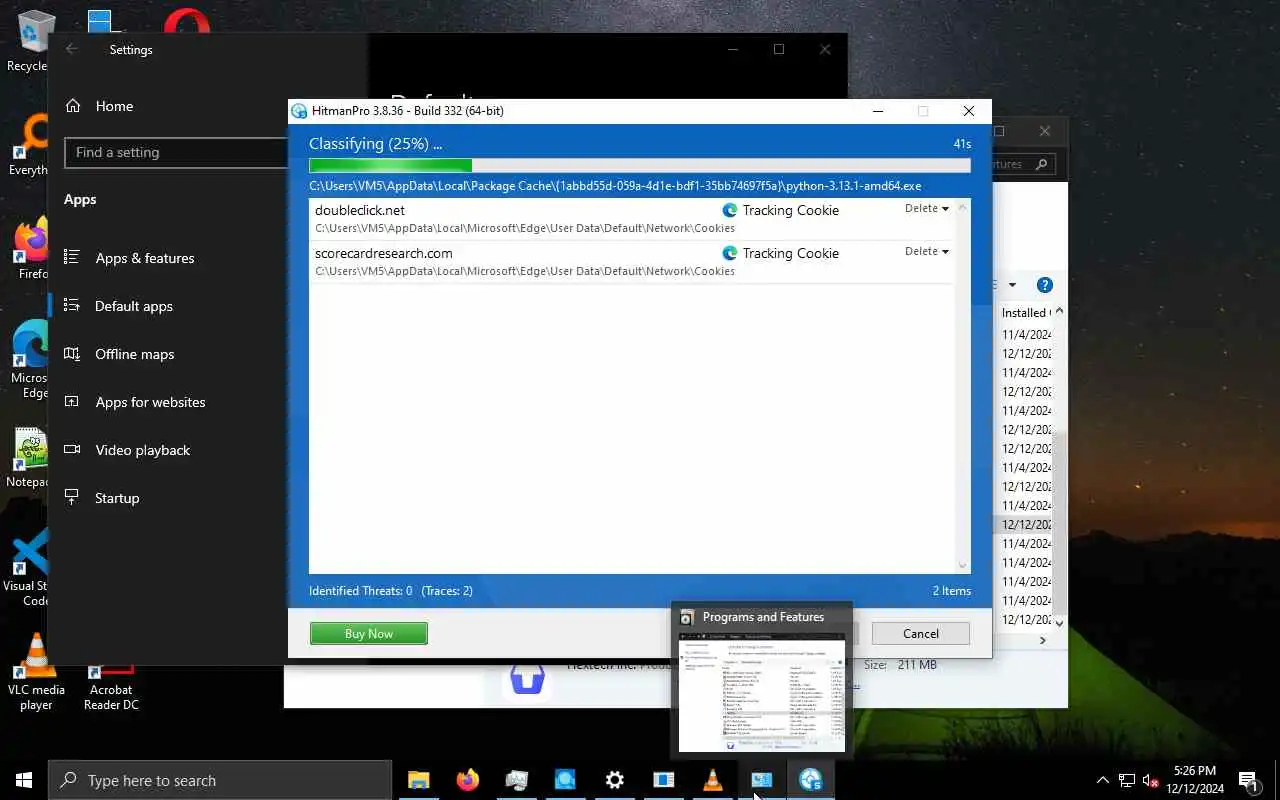Switch to HitmanPro taskbar icon
Screen dimensions: 1280x800
point(811,780)
